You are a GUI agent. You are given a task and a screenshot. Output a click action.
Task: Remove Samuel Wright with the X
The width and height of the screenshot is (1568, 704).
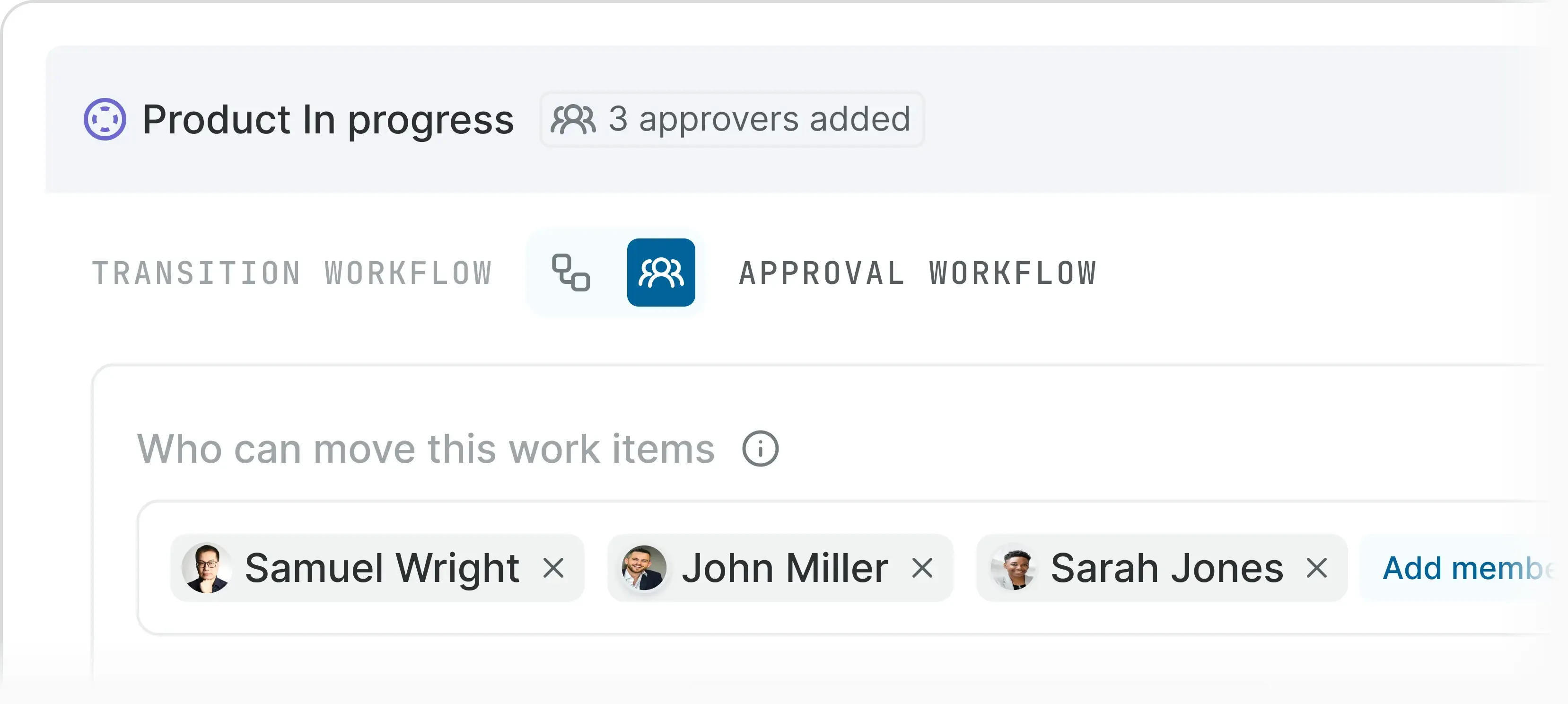coord(554,568)
